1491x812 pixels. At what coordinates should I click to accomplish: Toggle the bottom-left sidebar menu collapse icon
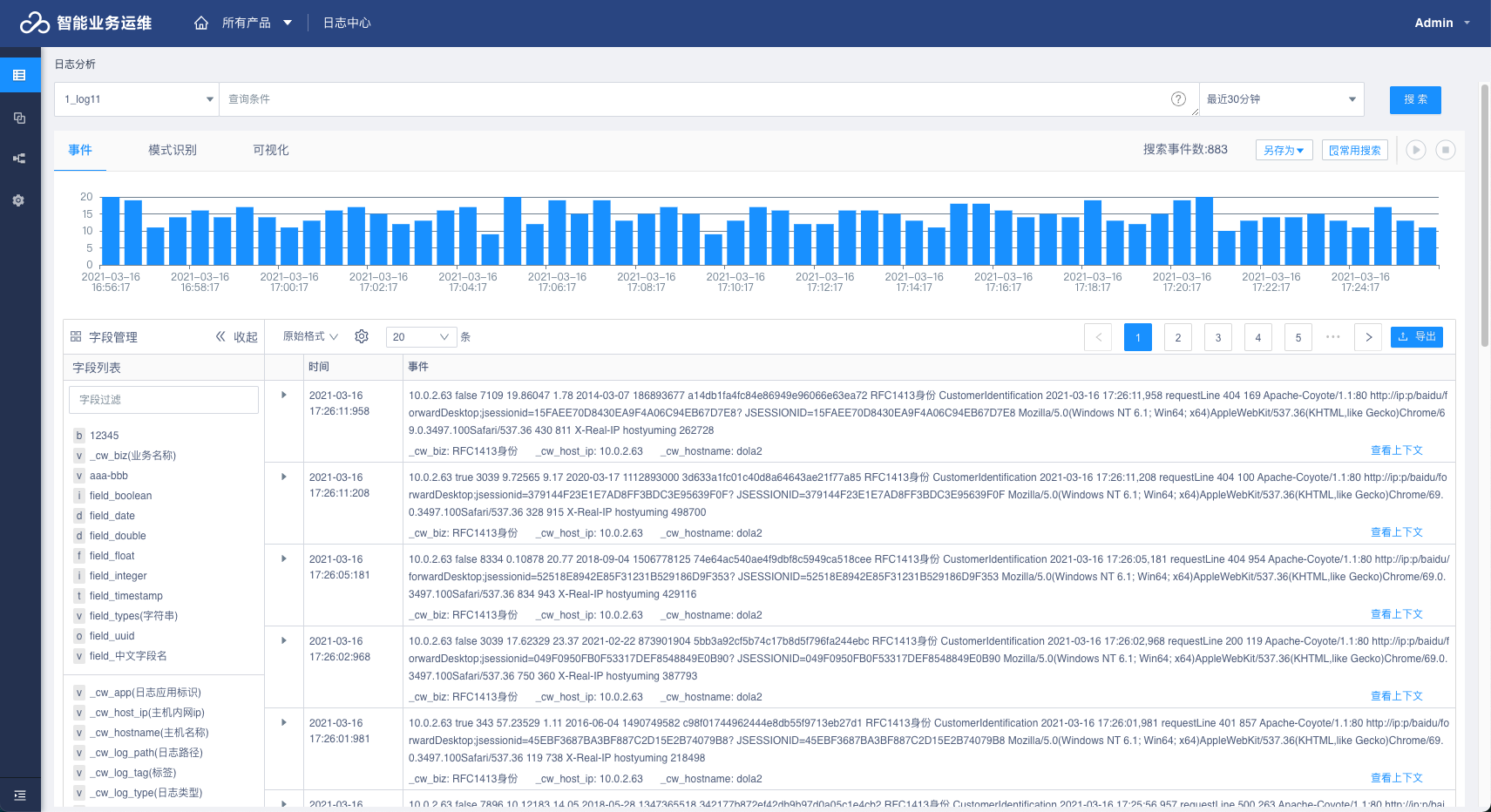pos(19,795)
